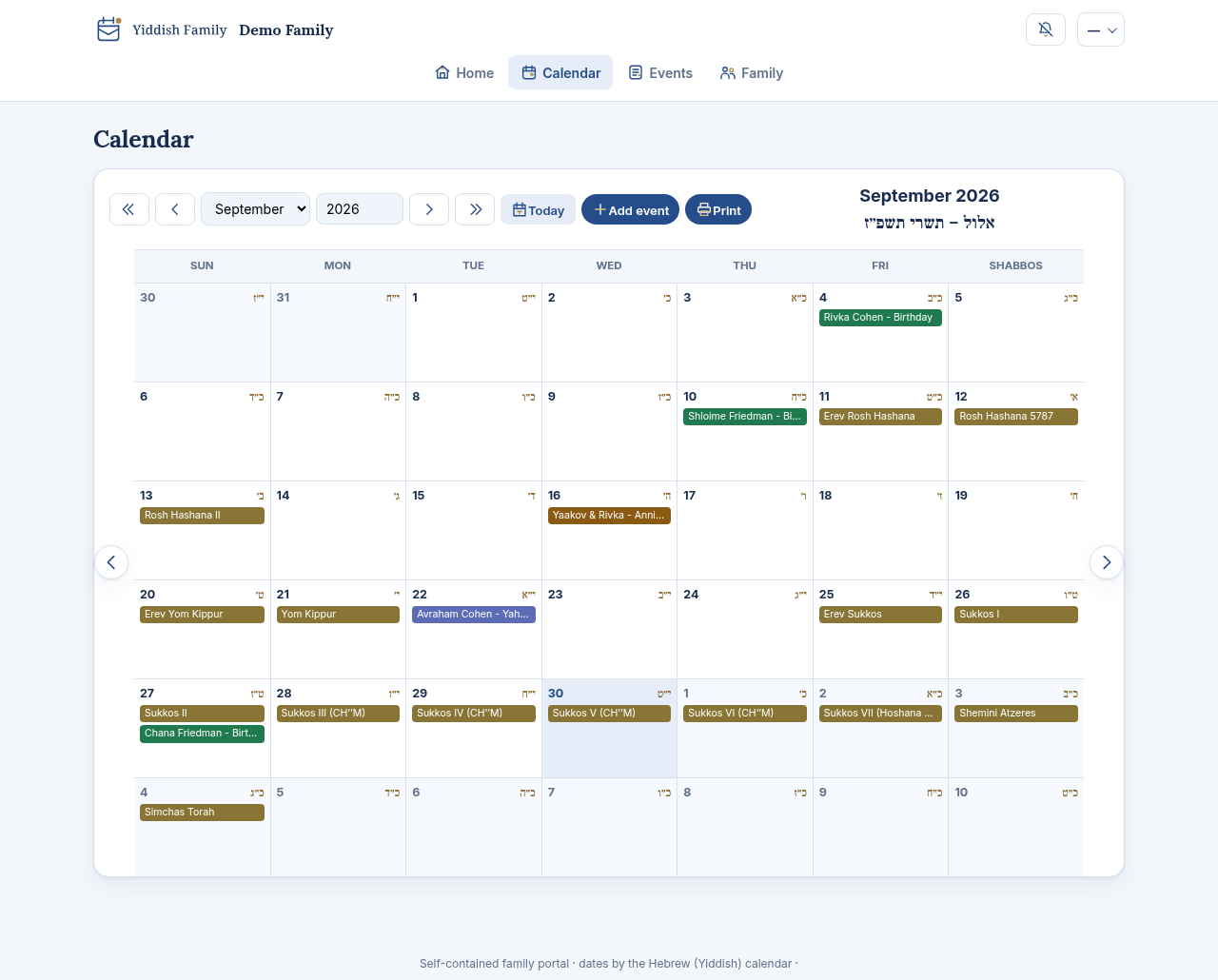Select the Rosh Hashana 5787 event
This screenshot has width=1218, height=980.
pyautogui.click(x=1016, y=417)
